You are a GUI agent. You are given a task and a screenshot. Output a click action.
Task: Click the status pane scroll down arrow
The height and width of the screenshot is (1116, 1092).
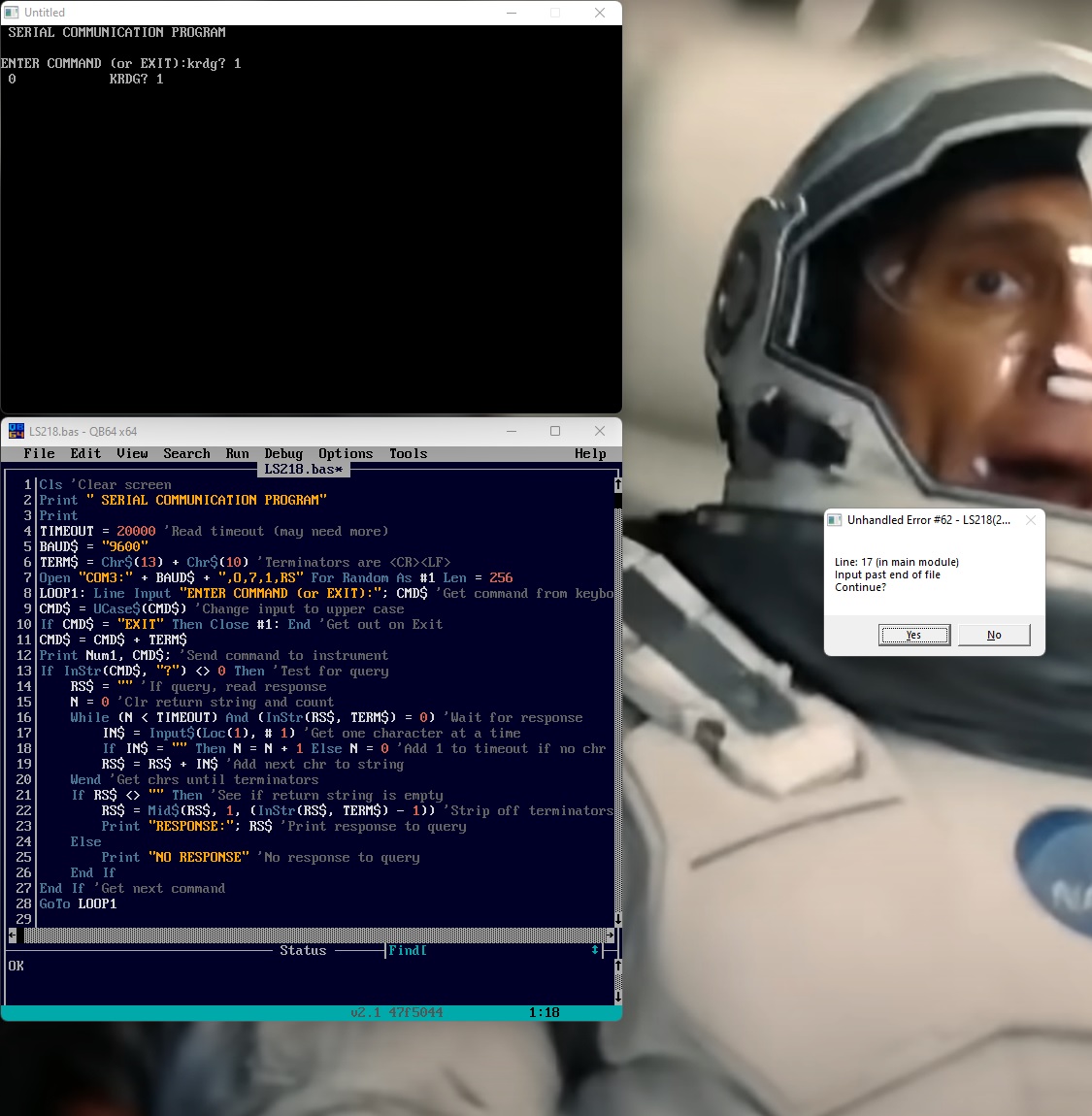(618, 997)
